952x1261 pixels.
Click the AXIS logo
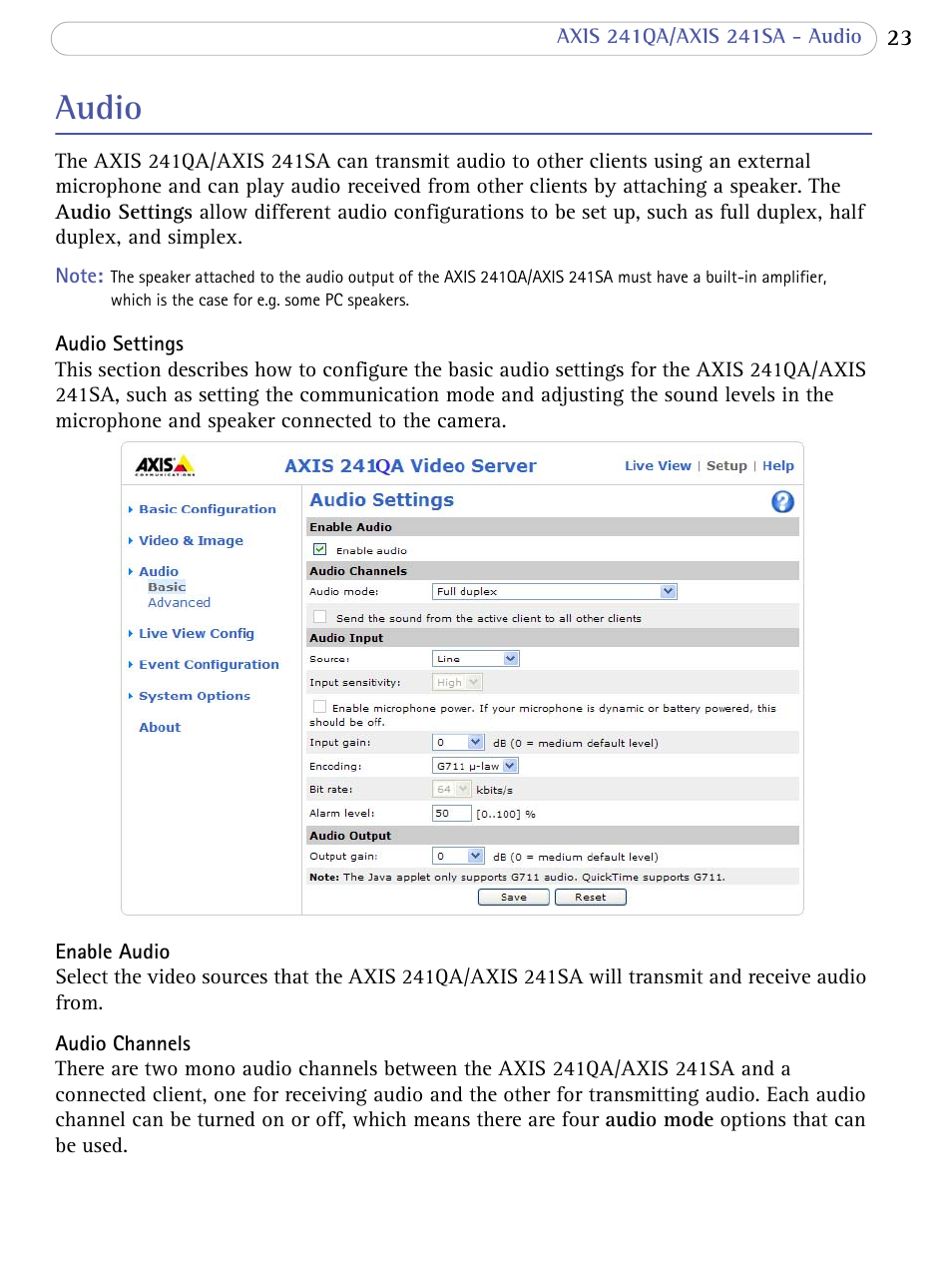pyautogui.click(x=166, y=466)
